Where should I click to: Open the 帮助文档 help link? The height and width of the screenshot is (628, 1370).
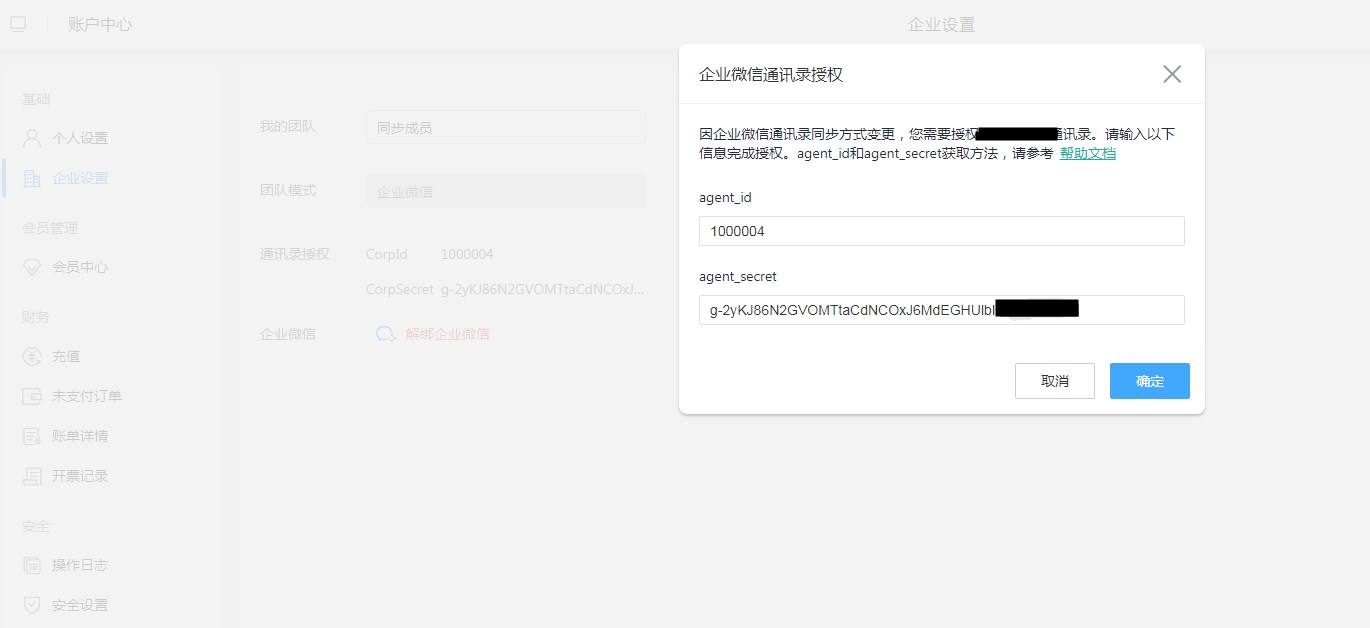coord(1087,154)
